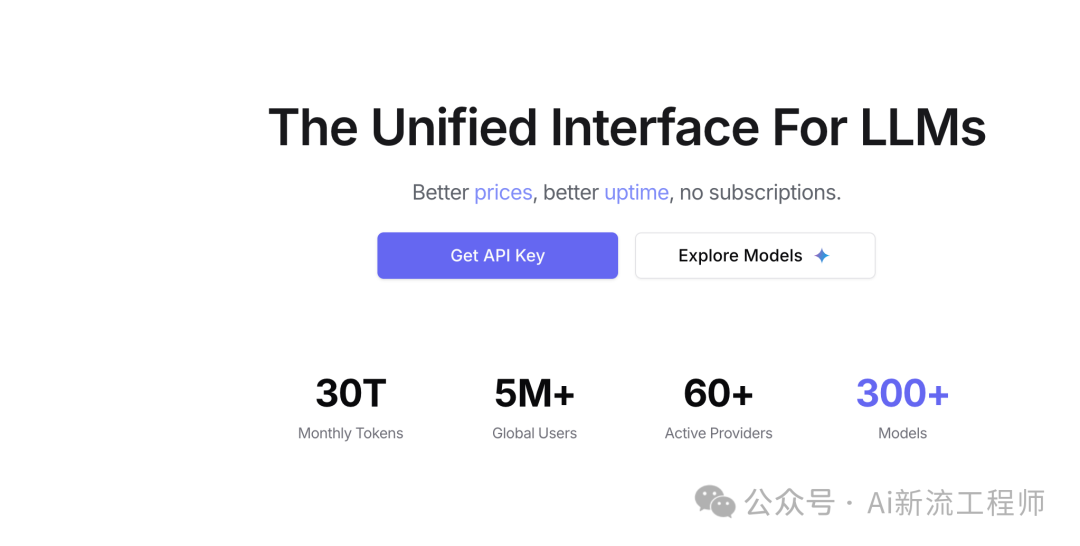Click the 'Global Users' label
This screenshot has height=546, width=1080.
click(534, 433)
